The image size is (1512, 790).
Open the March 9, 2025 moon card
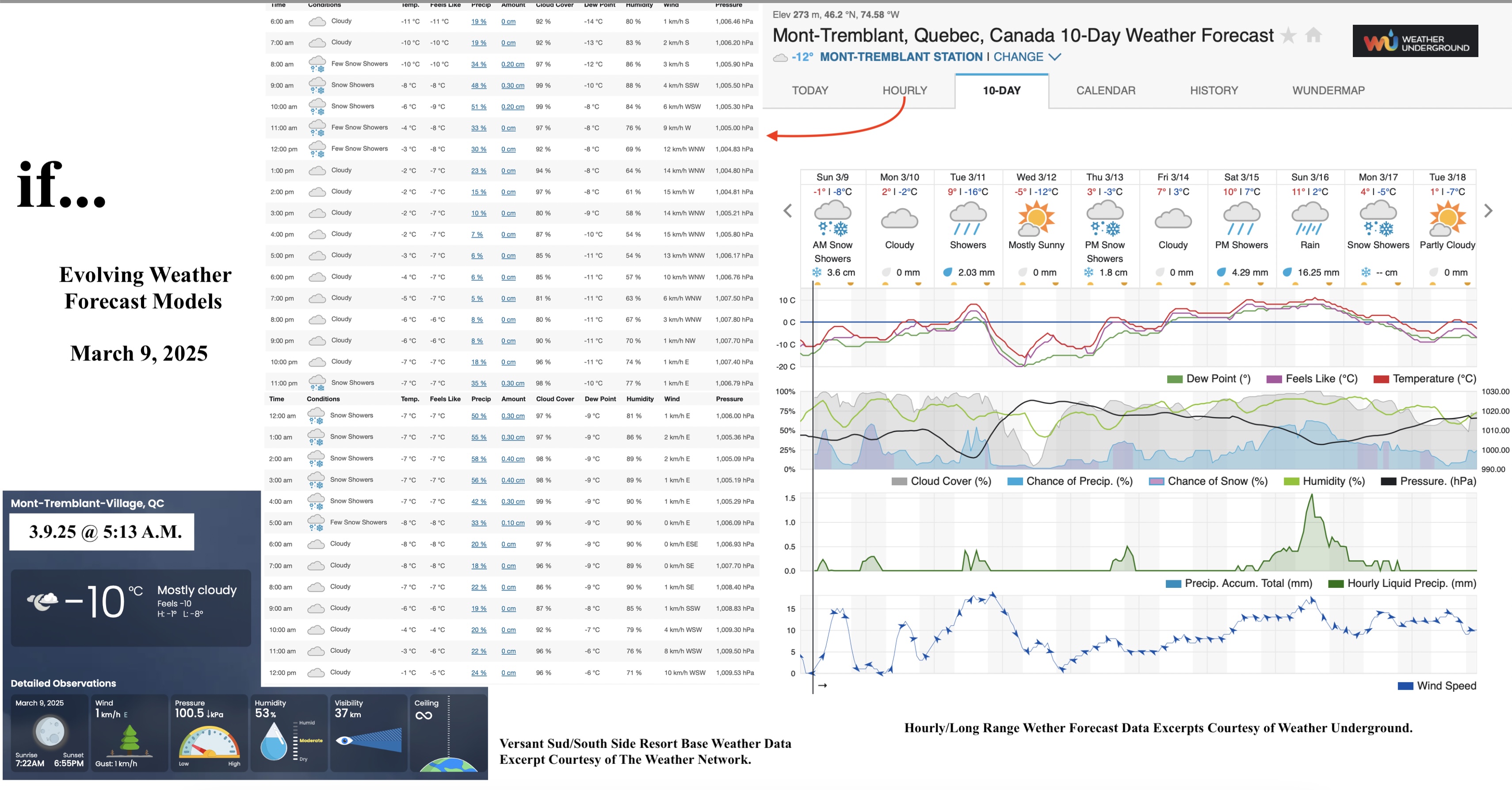click(50, 733)
